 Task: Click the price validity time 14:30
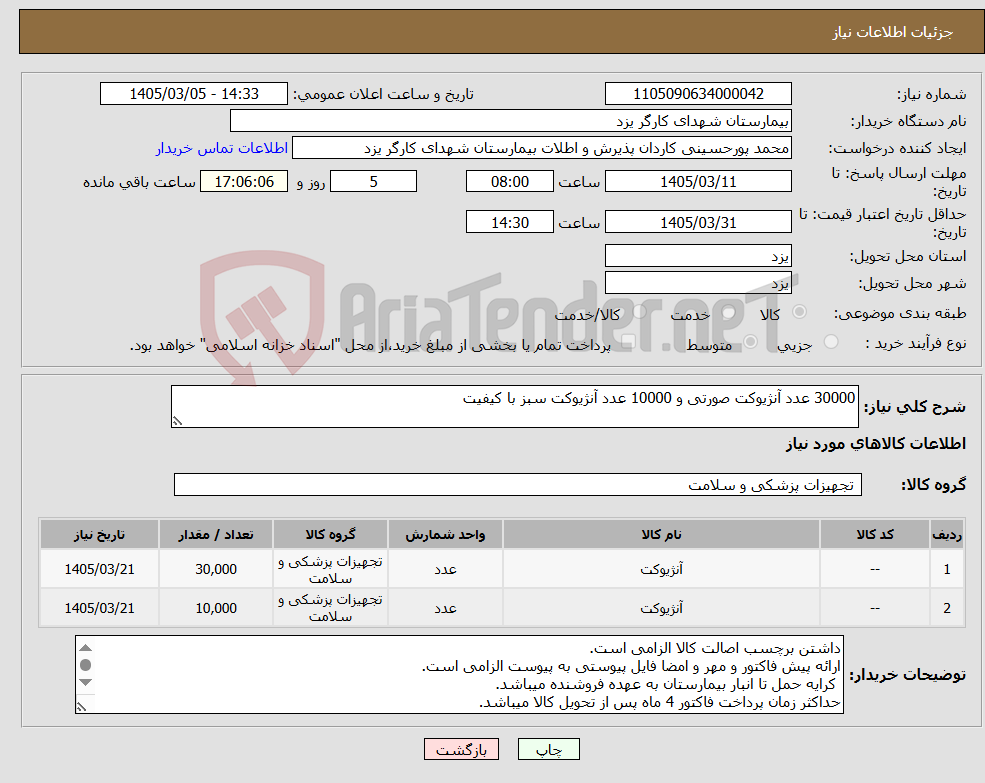[x=509, y=222]
